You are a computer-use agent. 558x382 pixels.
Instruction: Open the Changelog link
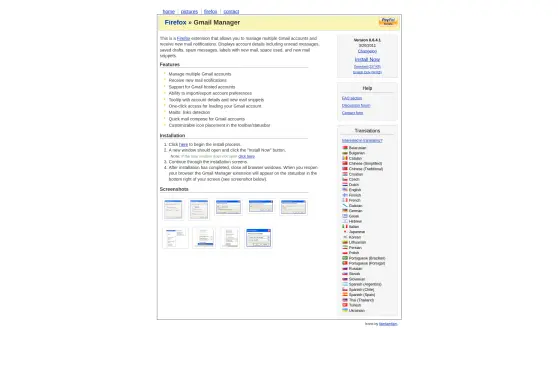click(367, 51)
